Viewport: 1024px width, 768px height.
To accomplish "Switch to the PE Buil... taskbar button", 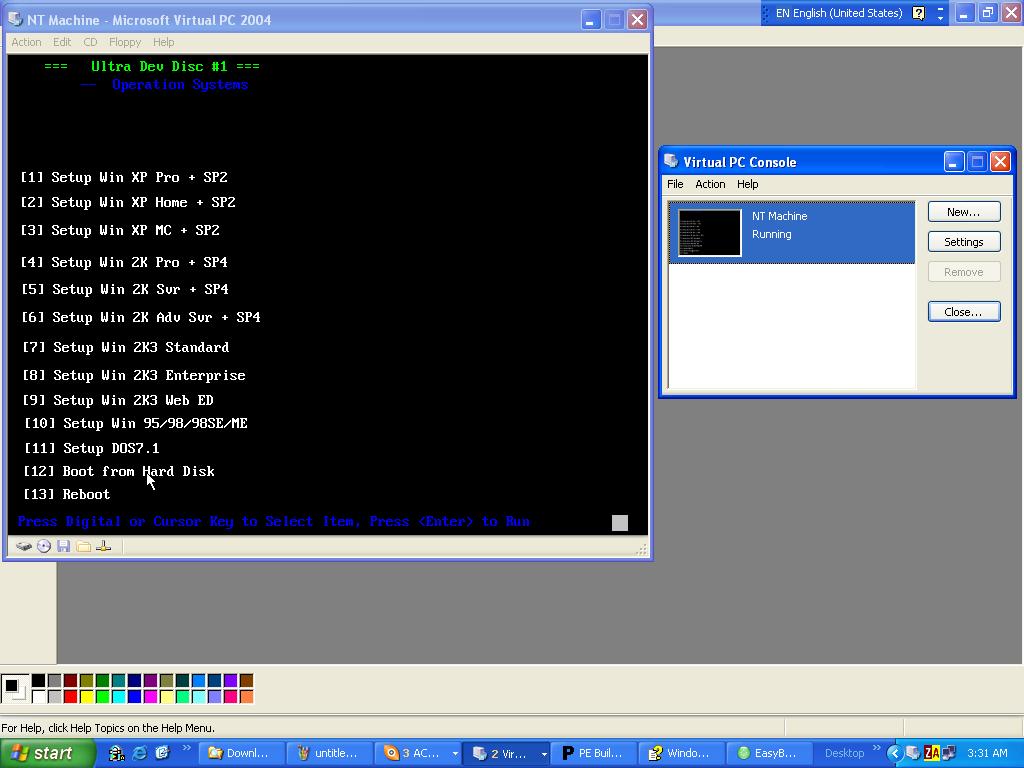I will [x=594, y=753].
